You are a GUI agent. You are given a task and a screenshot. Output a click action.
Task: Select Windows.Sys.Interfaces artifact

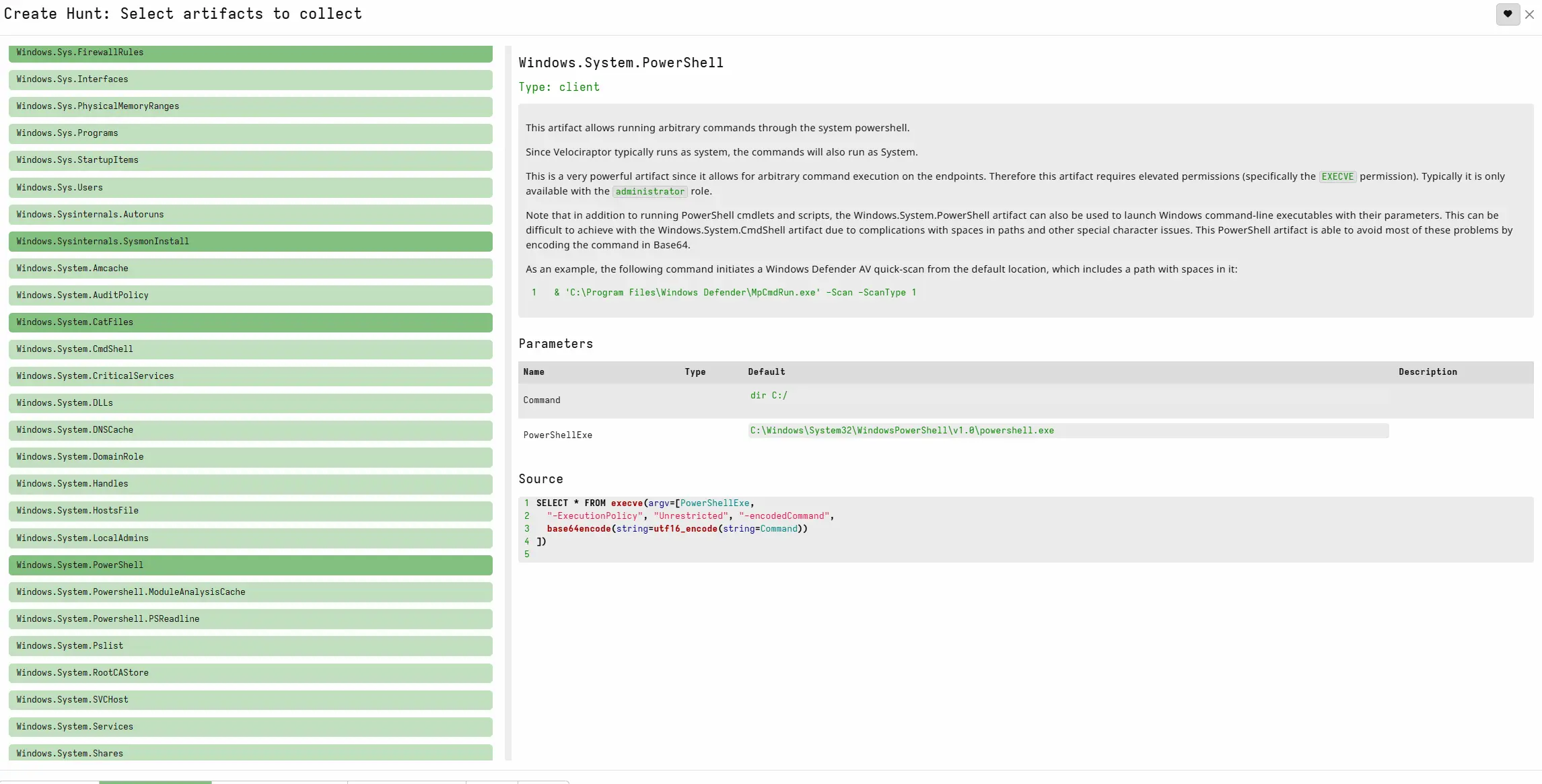pyautogui.click(x=250, y=79)
